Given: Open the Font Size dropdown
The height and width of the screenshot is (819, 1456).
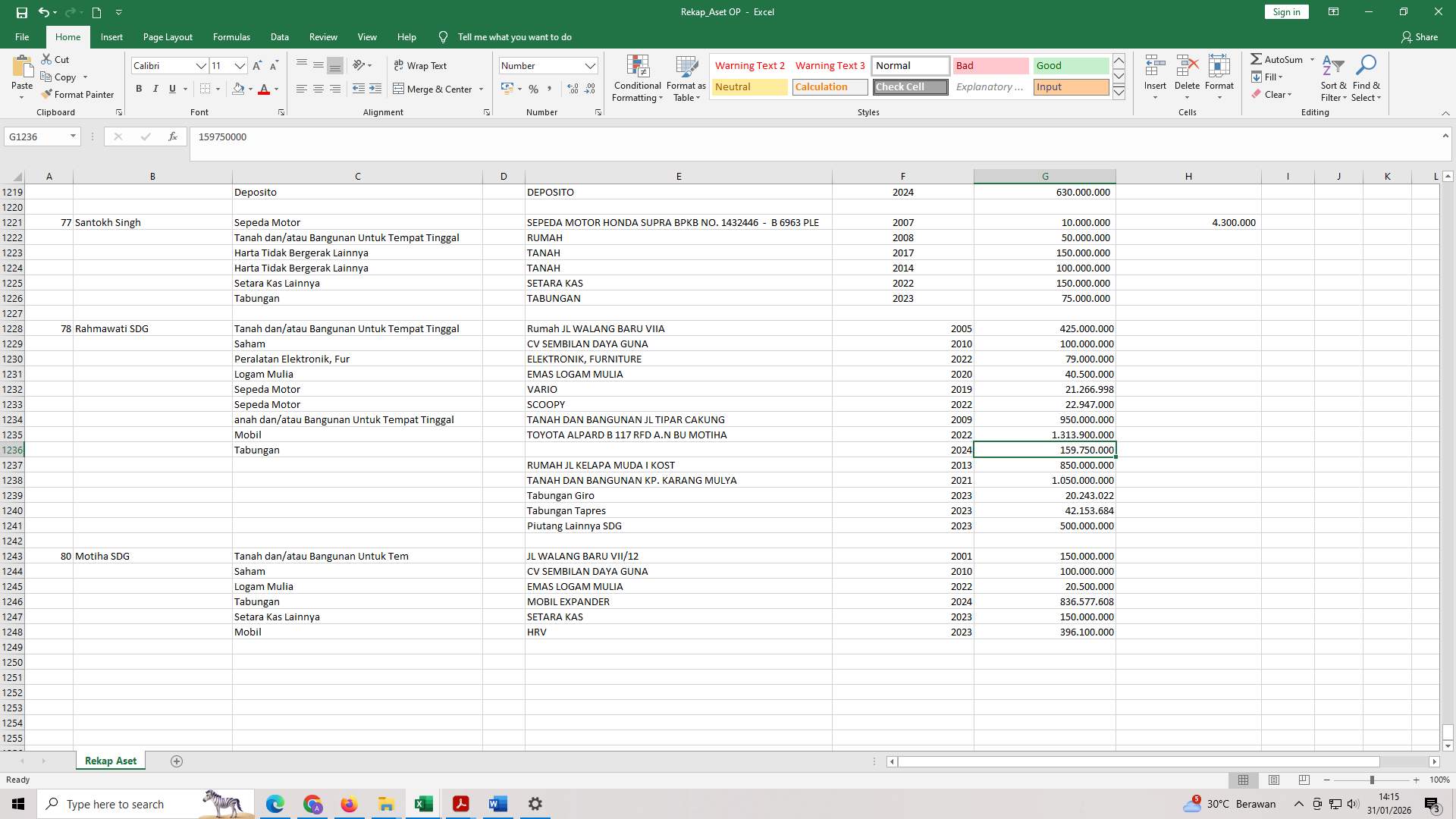Looking at the screenshot, I should tap(240, 66).
